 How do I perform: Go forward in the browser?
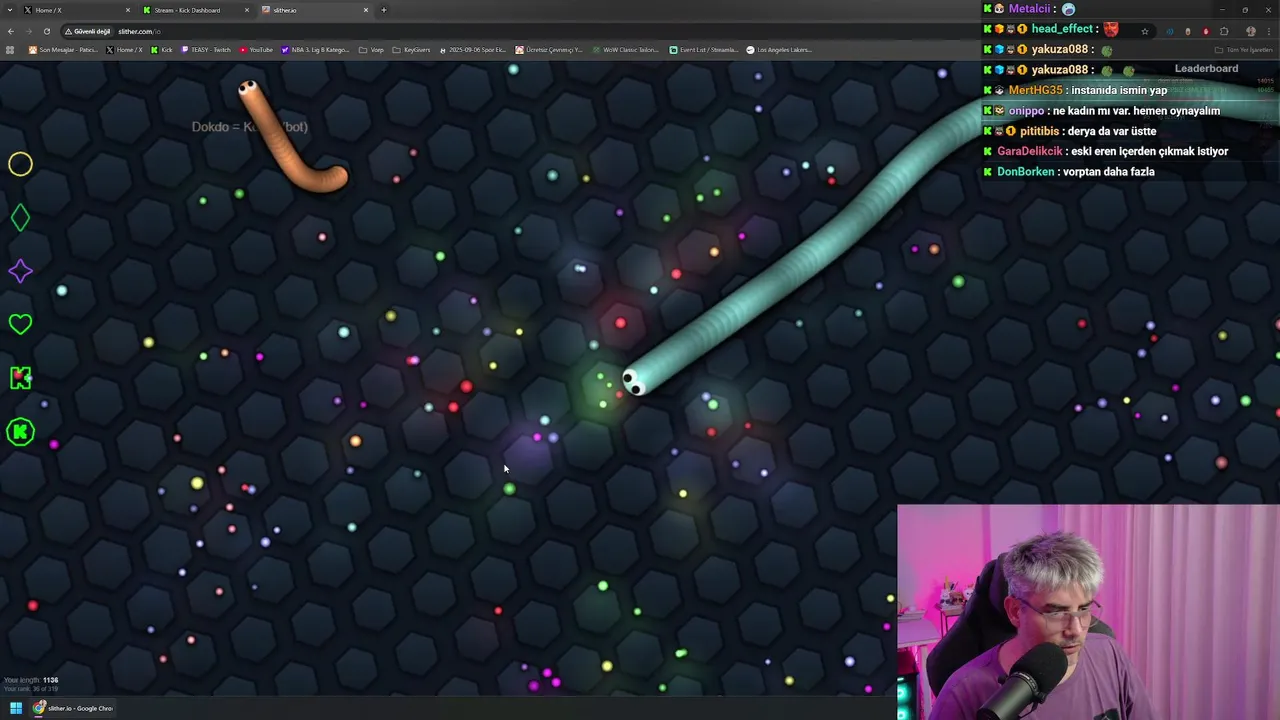pyautogui.click(x=28, y=31)
